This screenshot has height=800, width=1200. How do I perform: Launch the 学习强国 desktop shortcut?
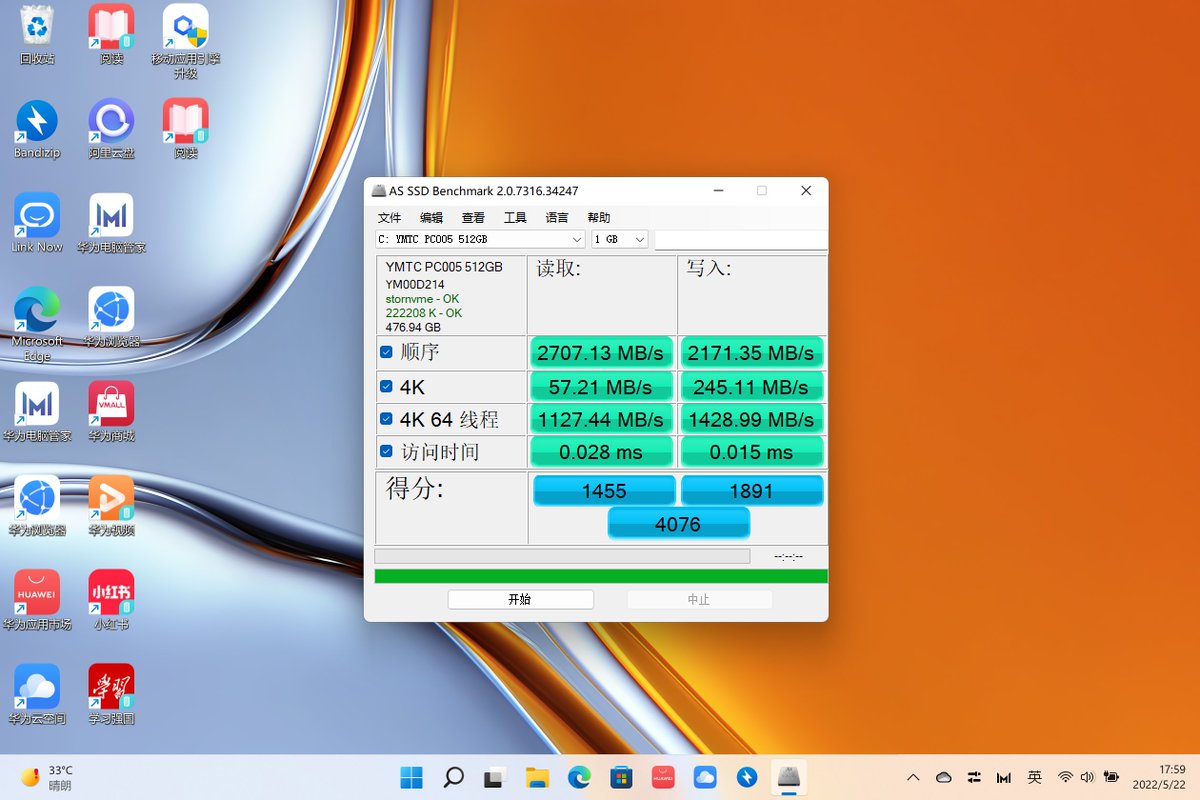[111, 694]
